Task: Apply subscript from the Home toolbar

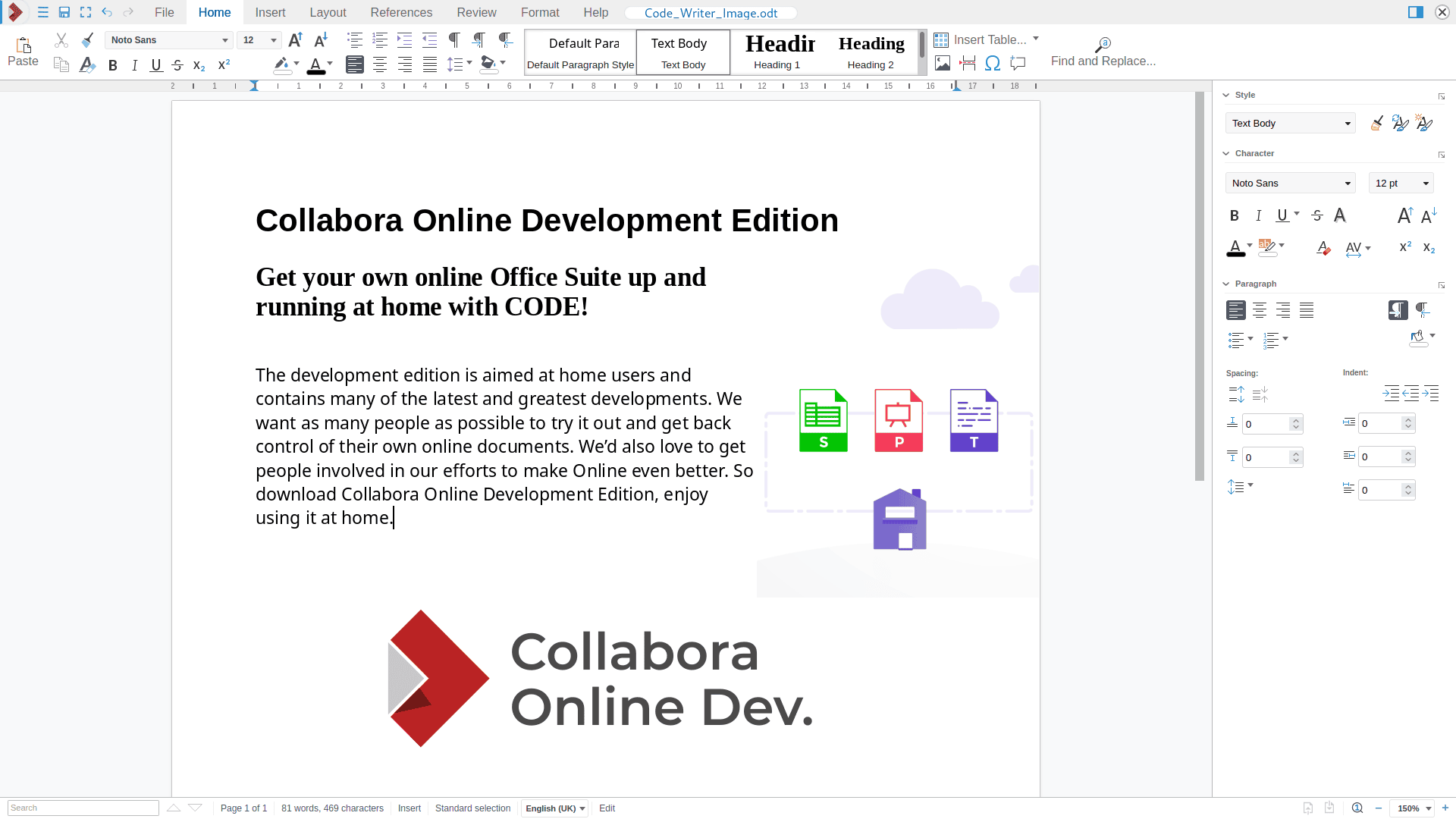Action: pyautogui.click(x=199, y=65)
